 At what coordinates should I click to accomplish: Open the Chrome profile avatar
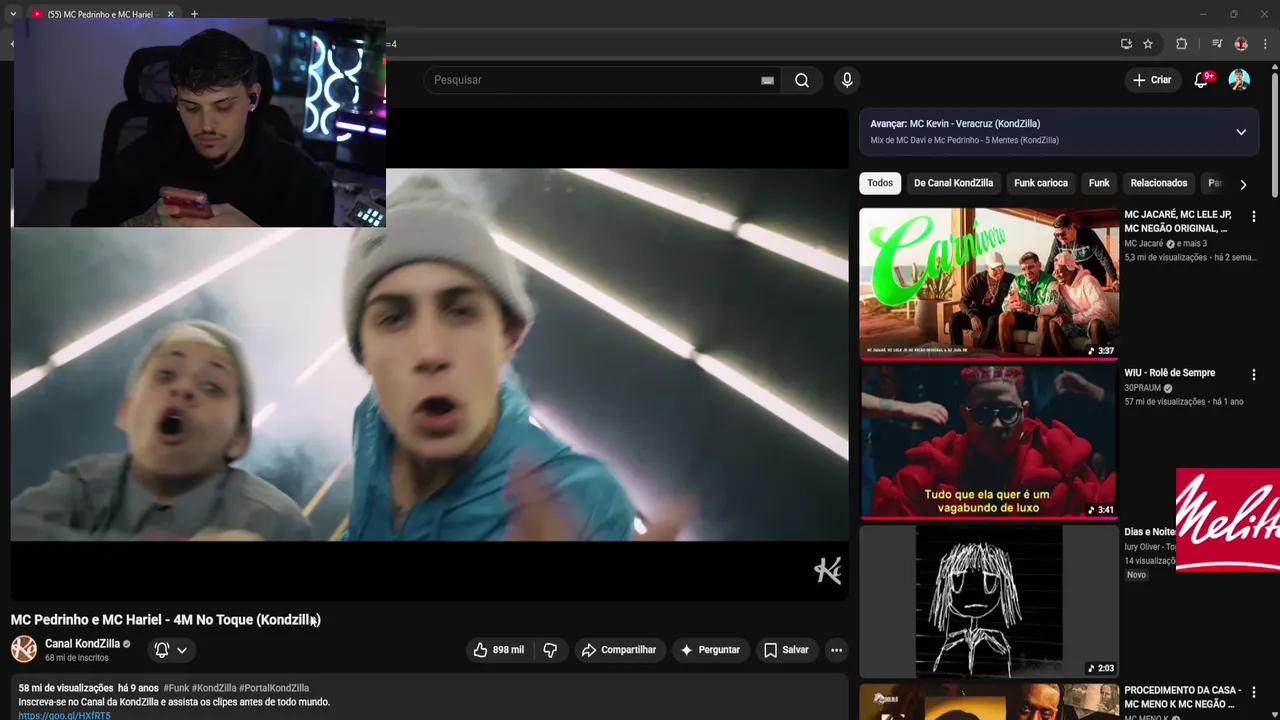point(1241,44)
